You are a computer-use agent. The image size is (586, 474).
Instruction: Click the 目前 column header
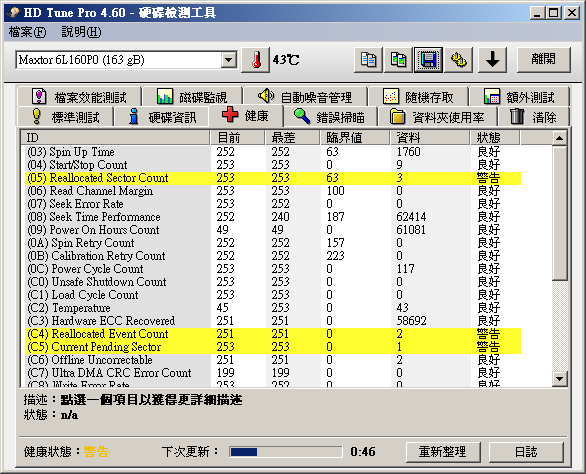[x=238, y=138]
